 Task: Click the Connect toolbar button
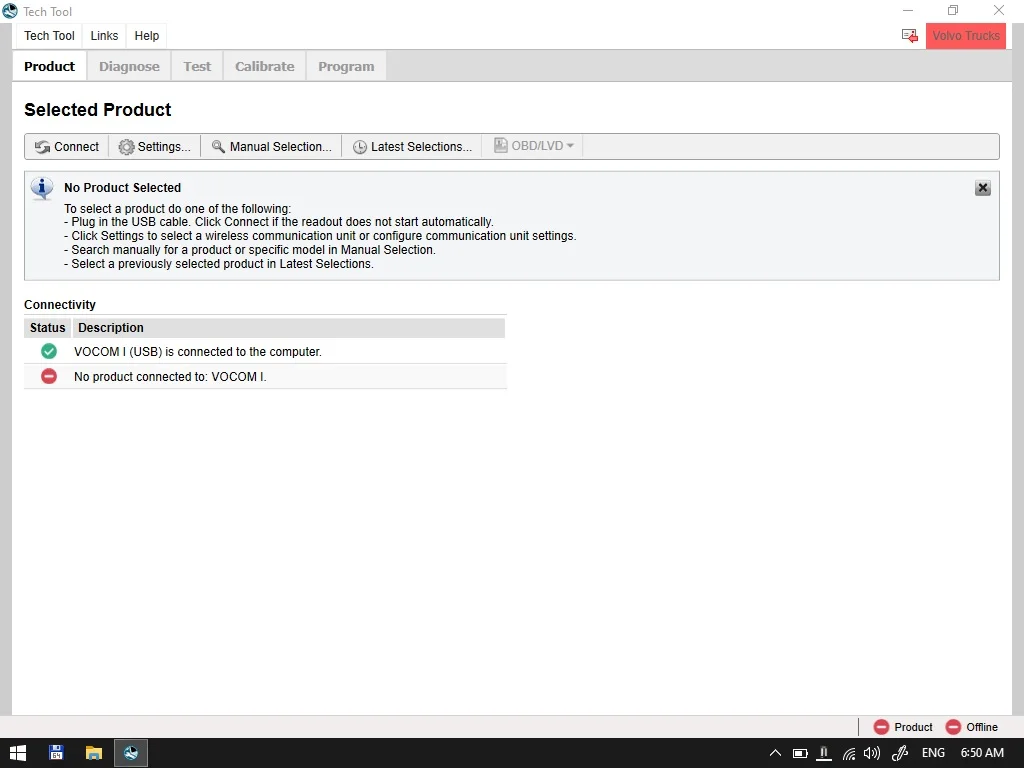click(x=67, y=146)
